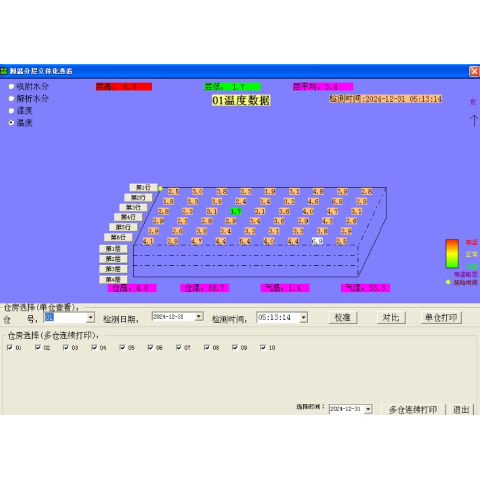
Task: Select the white highlighted cell 6.9
Action: (x=317, y=241)
